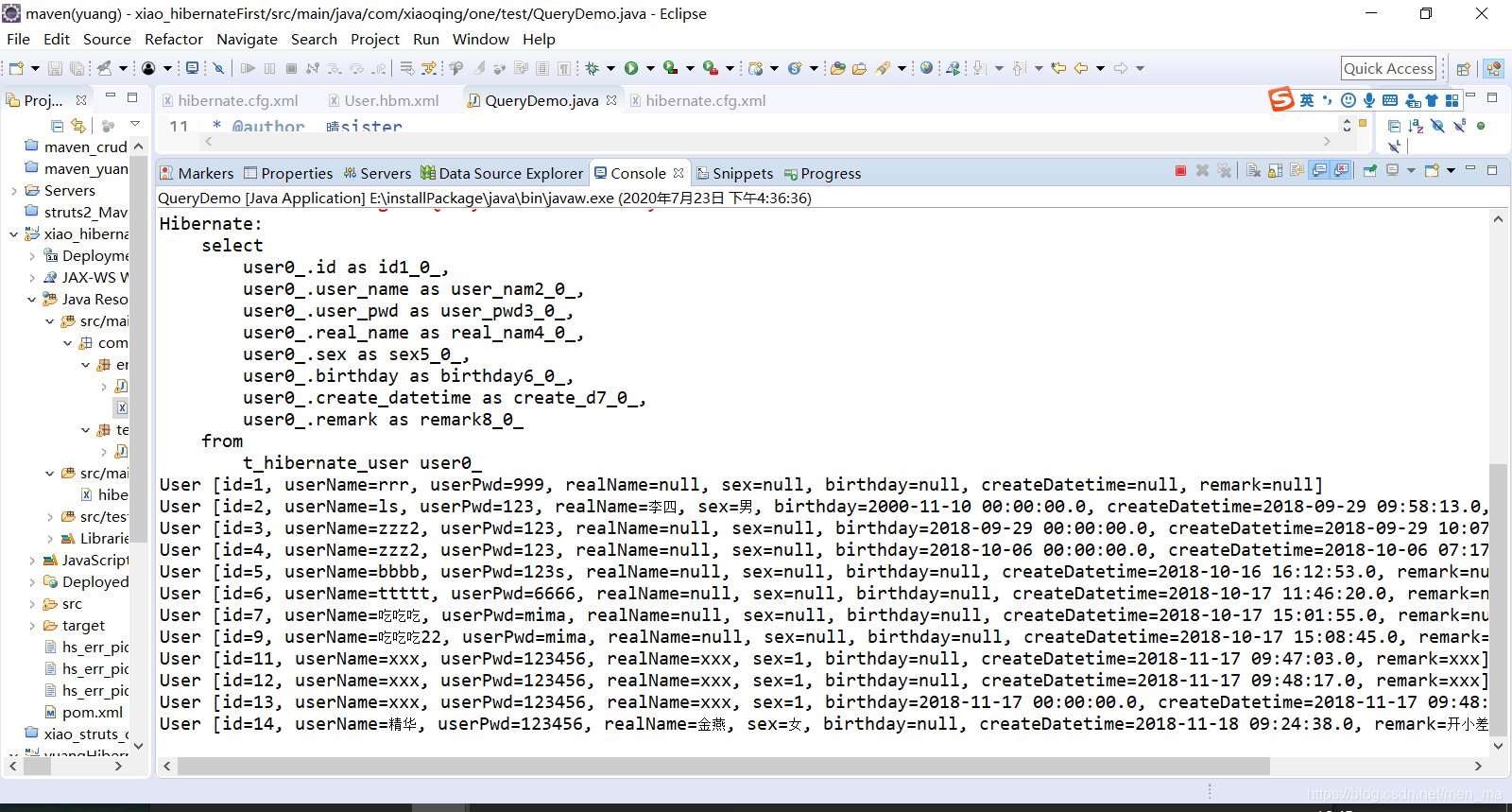Switch to Data Source Explorer tab

click(502, 173)
